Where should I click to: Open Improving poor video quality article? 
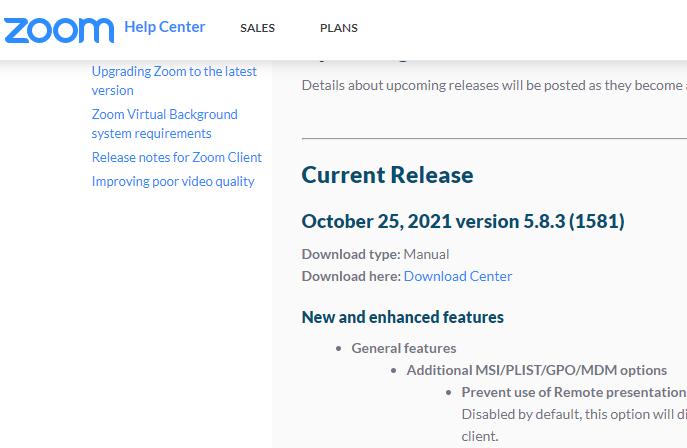click(173, 181)
